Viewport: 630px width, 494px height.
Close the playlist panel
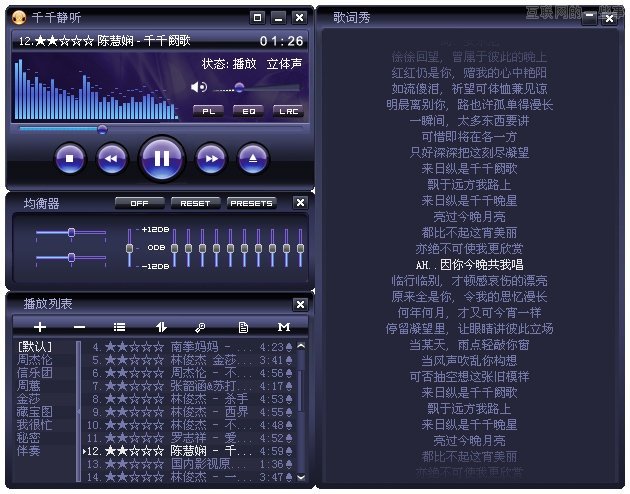click(300, 304)
